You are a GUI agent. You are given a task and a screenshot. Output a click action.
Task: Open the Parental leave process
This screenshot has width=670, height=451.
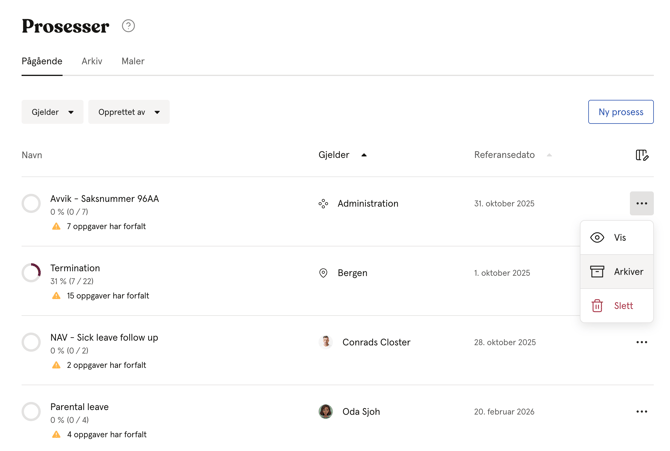pos(79,407)
